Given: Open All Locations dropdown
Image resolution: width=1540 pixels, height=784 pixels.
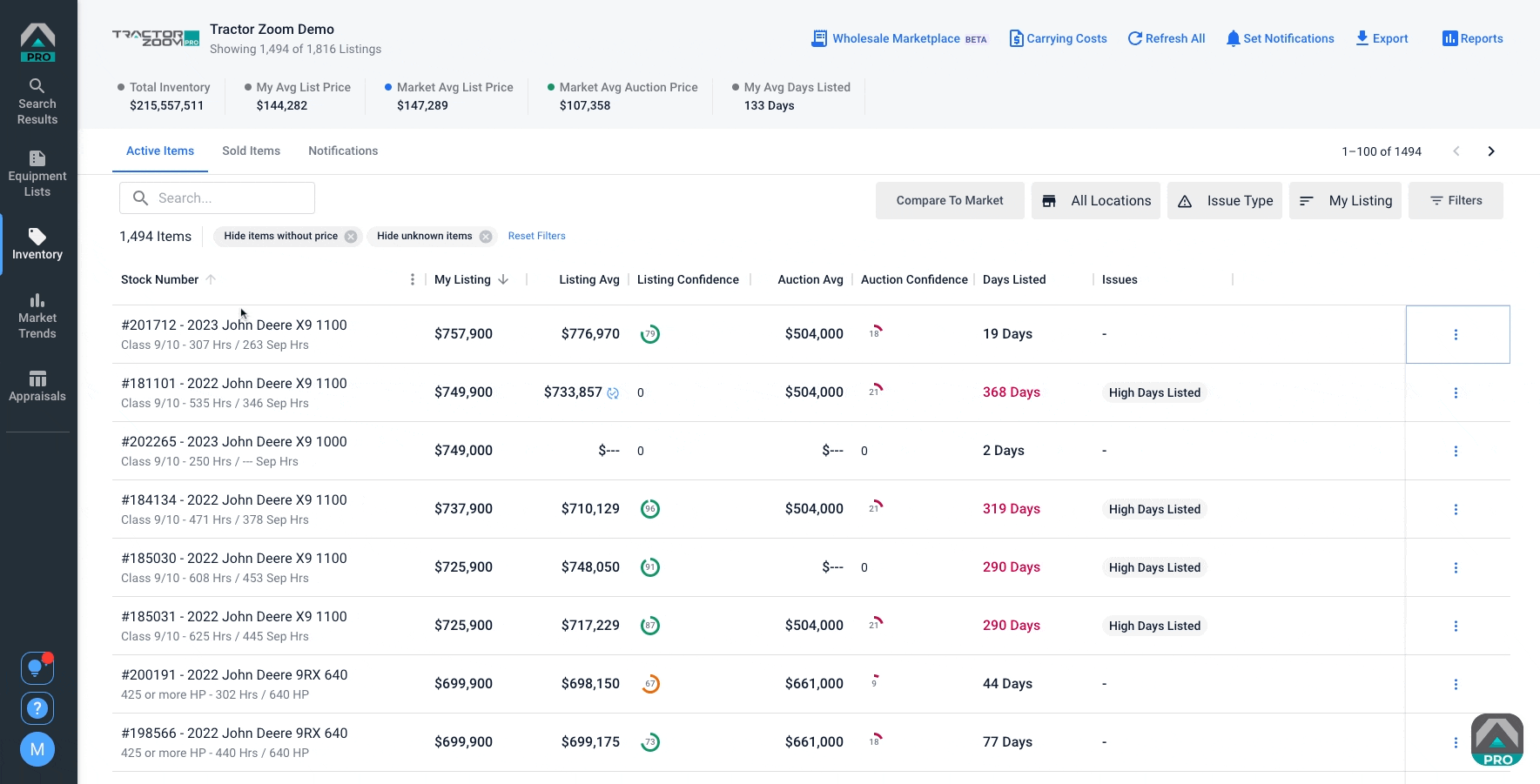Looking at the screenshot, I should click(1096, 200).
